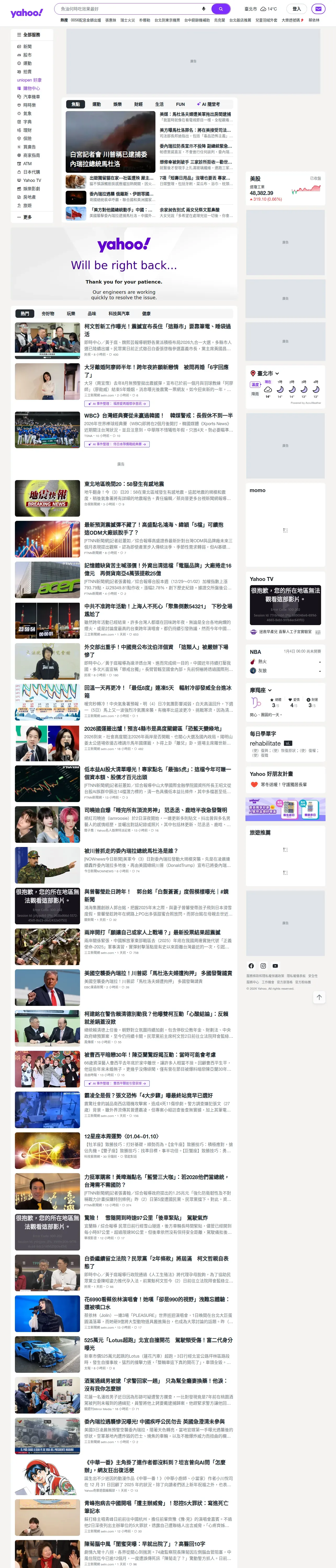
Task: Open the AI 魔覺考 tab
Action: [x=208, y=104]
